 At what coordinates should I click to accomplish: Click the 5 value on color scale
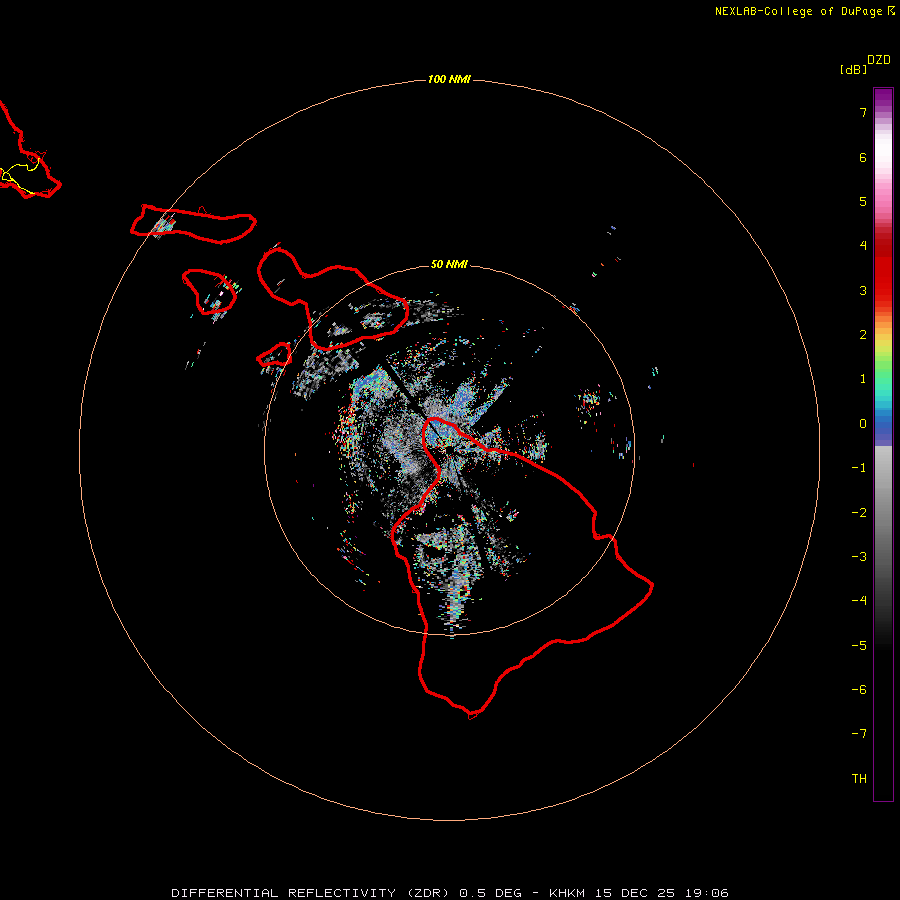coord(863,201)
